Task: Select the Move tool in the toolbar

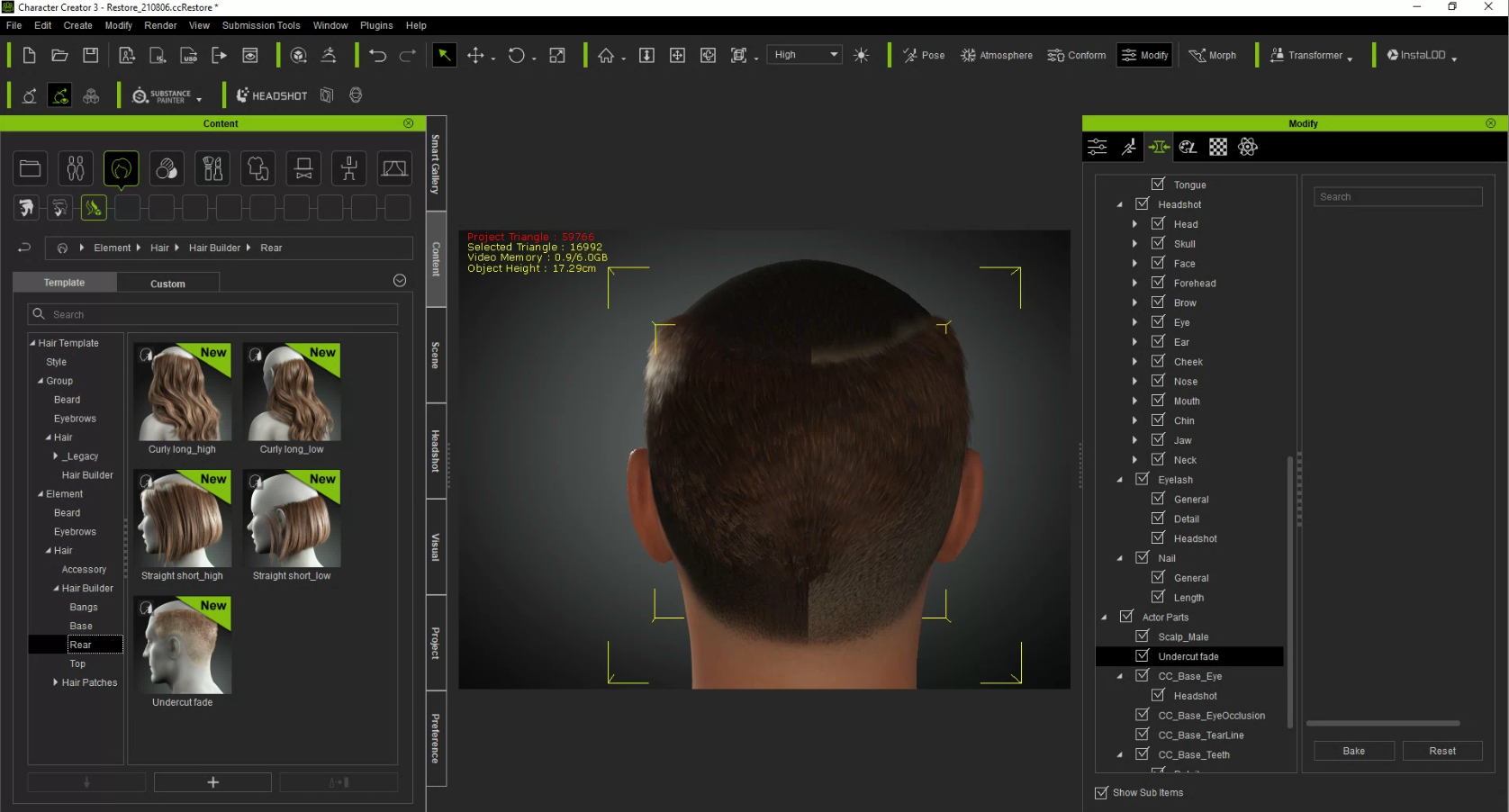Action: point(475,56)
